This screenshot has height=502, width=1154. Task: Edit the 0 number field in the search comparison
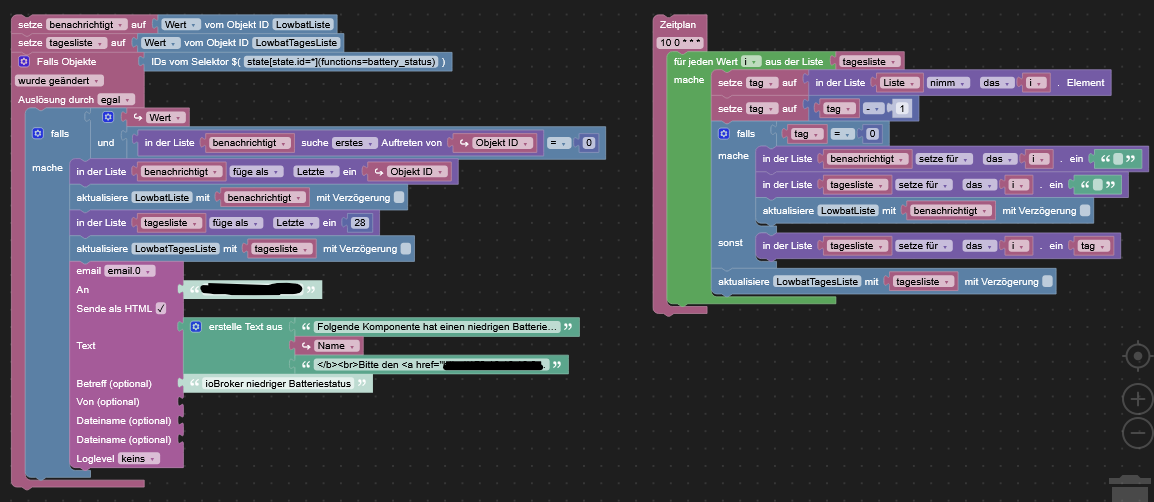click(588, 143)
